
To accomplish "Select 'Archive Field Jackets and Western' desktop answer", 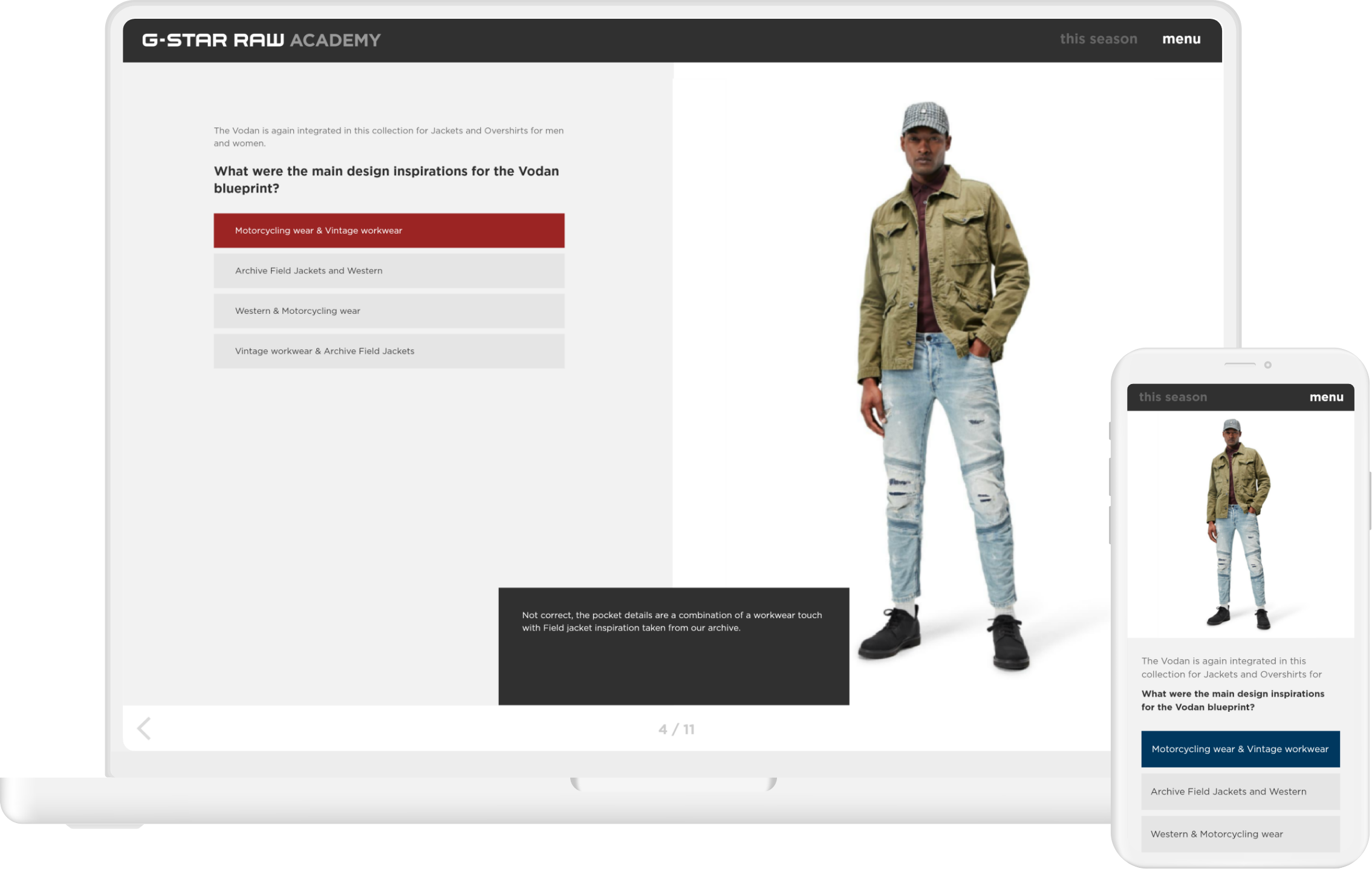I will pos(389,271).
